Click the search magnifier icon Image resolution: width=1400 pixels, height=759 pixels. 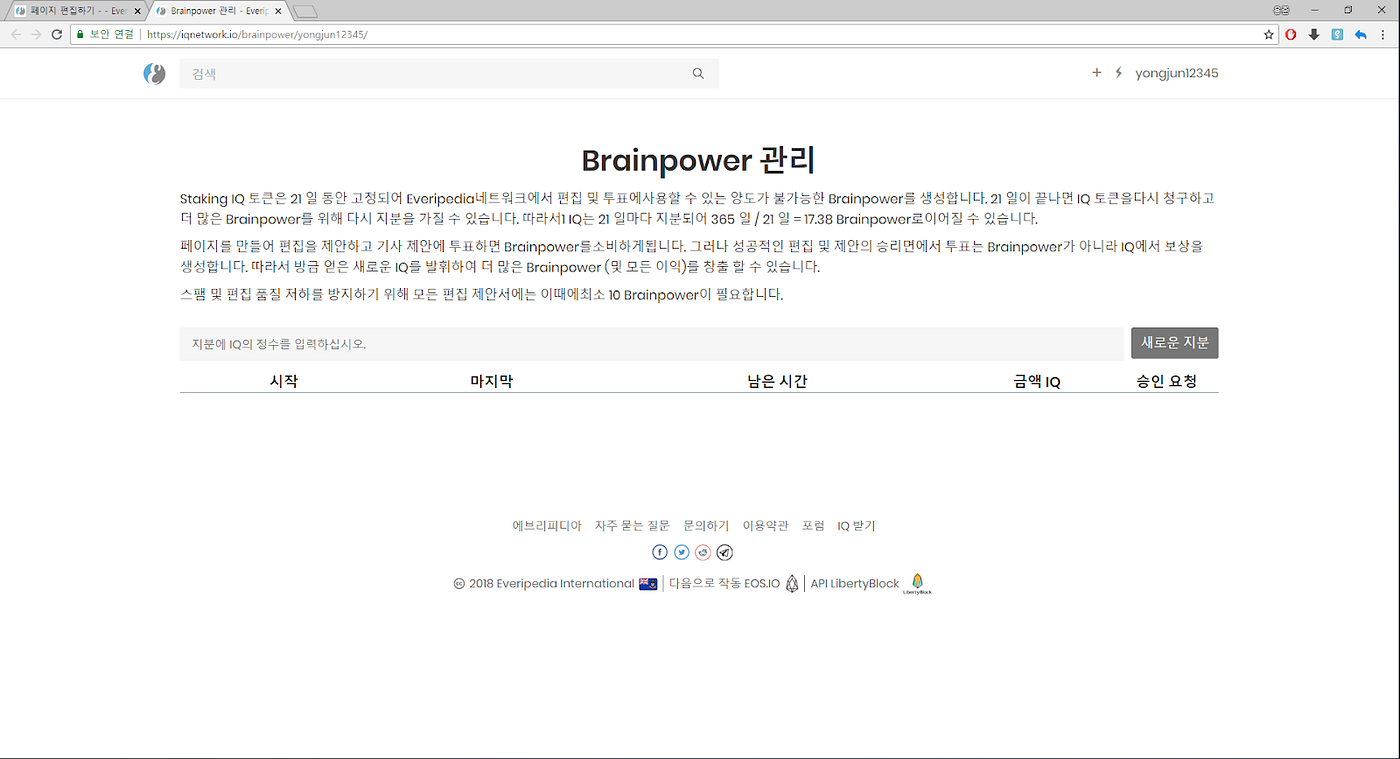(698, 73)
